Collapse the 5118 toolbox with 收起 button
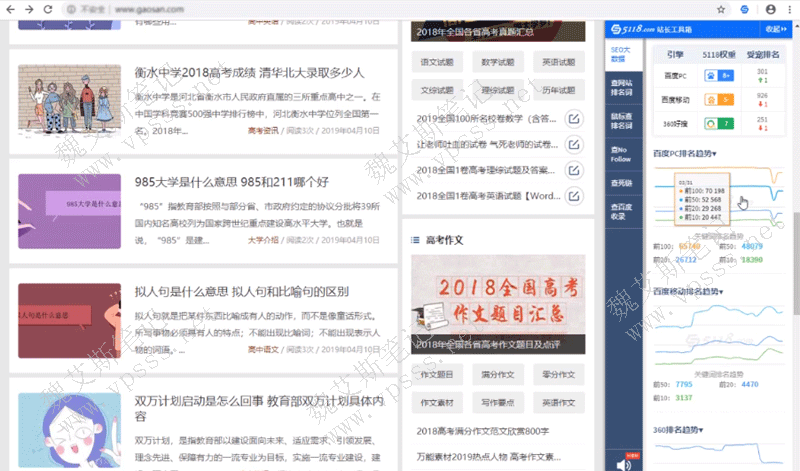The image size is (800, 471). coord(776,29)
